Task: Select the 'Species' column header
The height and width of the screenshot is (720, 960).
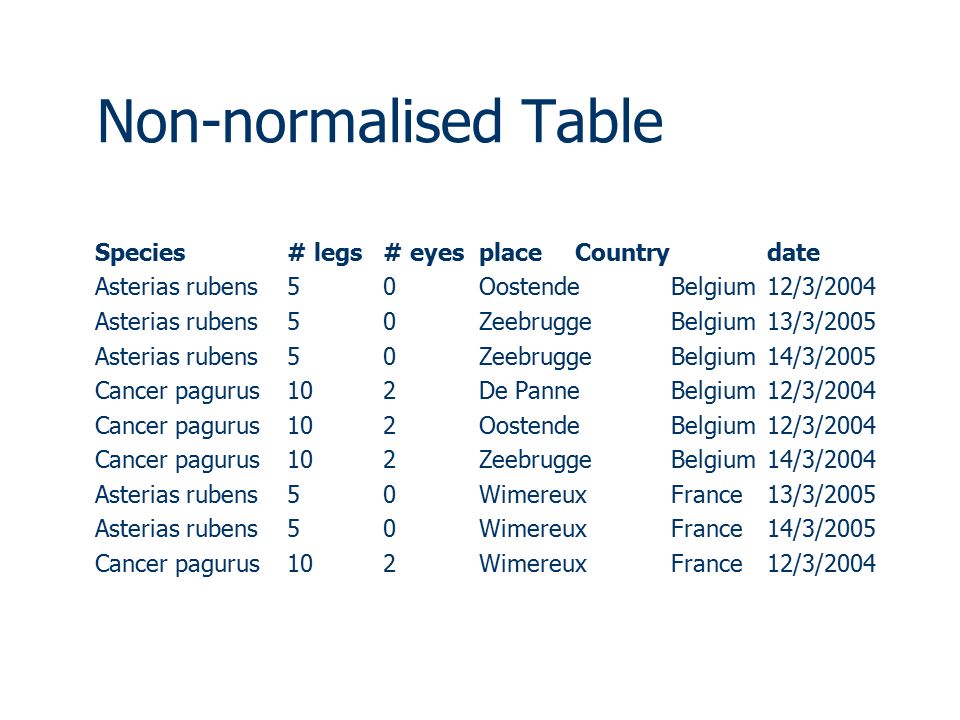Action: point(140,253)
